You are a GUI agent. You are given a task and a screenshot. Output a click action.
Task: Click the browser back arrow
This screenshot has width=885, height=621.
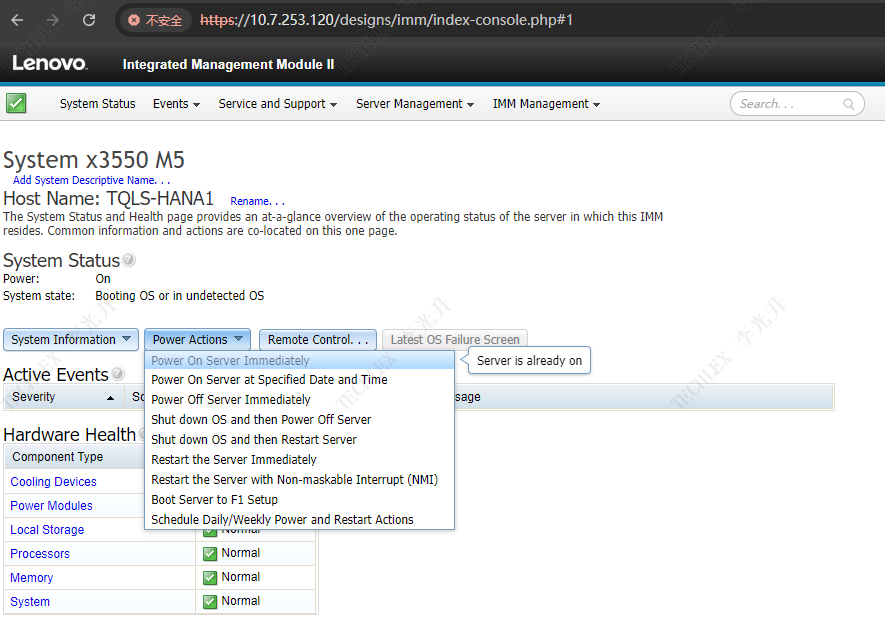[x=17, y=20]
